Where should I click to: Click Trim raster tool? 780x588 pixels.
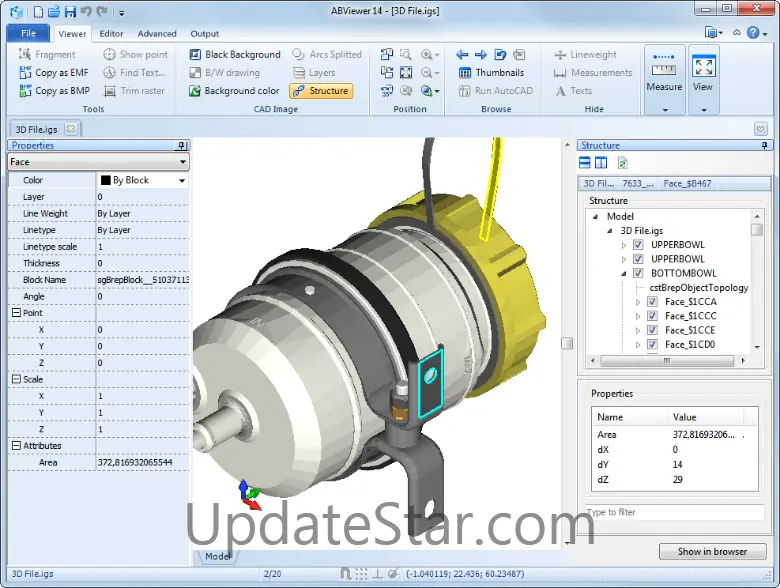click(x=134, y=91)
